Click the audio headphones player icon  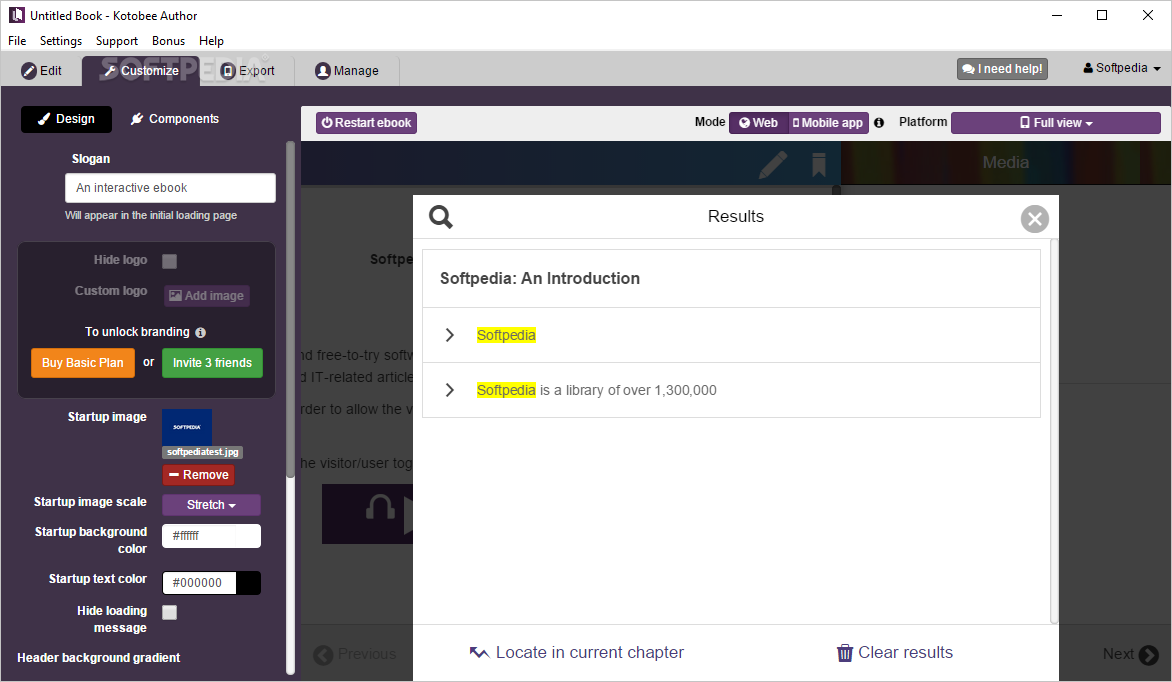coord(380,508)
